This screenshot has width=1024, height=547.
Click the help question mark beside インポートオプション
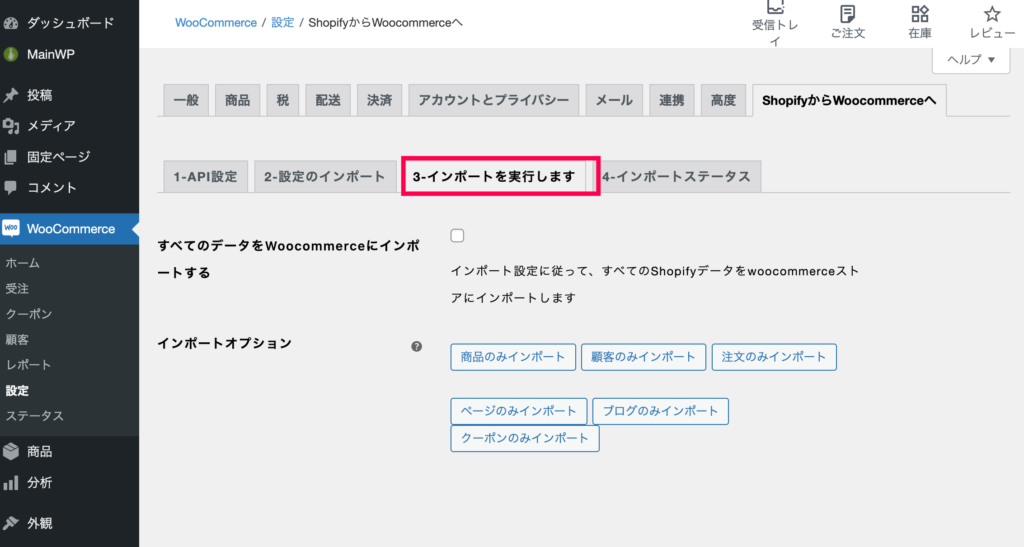[417, 347]
